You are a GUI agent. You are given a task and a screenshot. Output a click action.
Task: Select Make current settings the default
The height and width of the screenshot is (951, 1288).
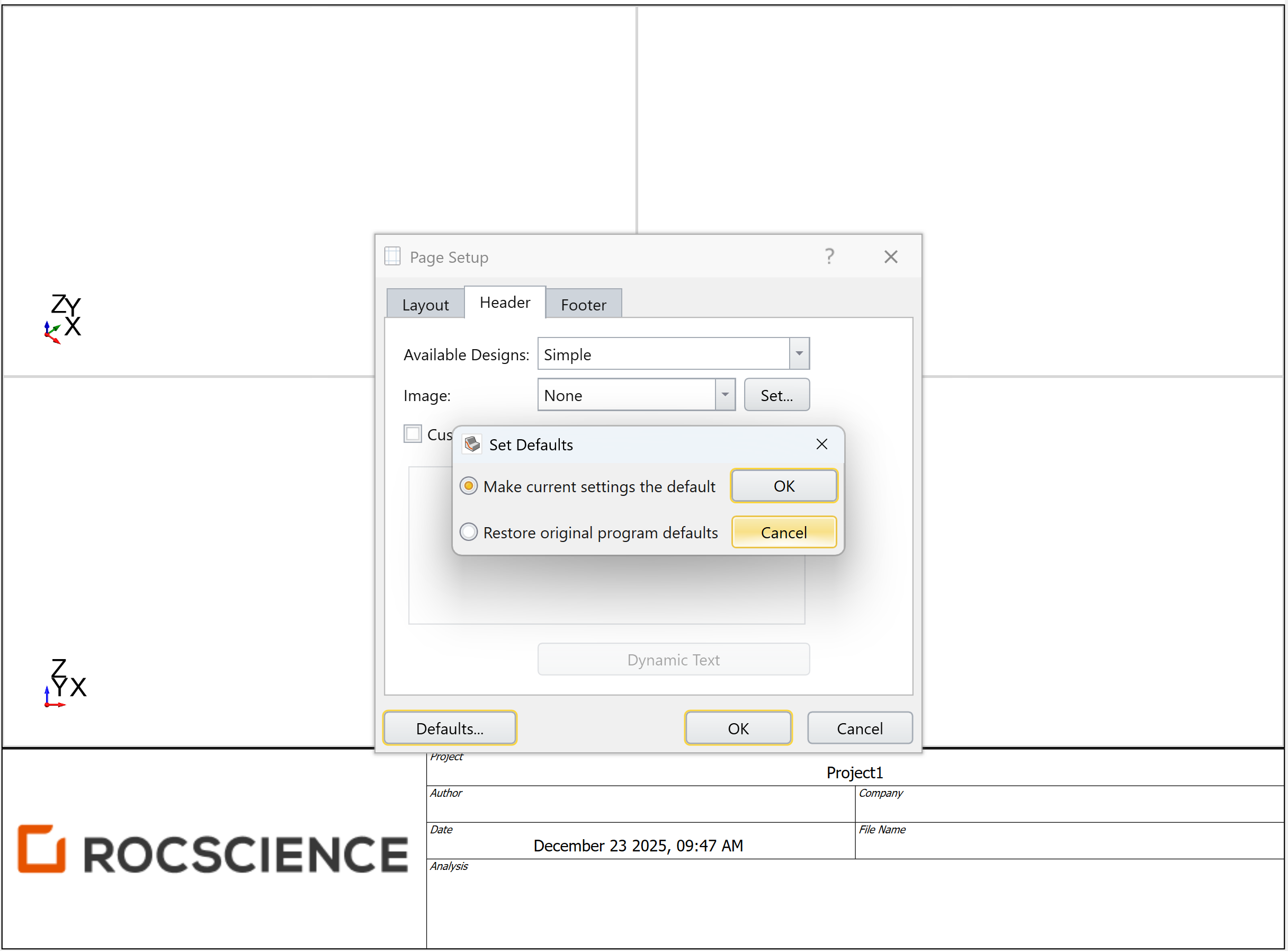pos(469,486)
